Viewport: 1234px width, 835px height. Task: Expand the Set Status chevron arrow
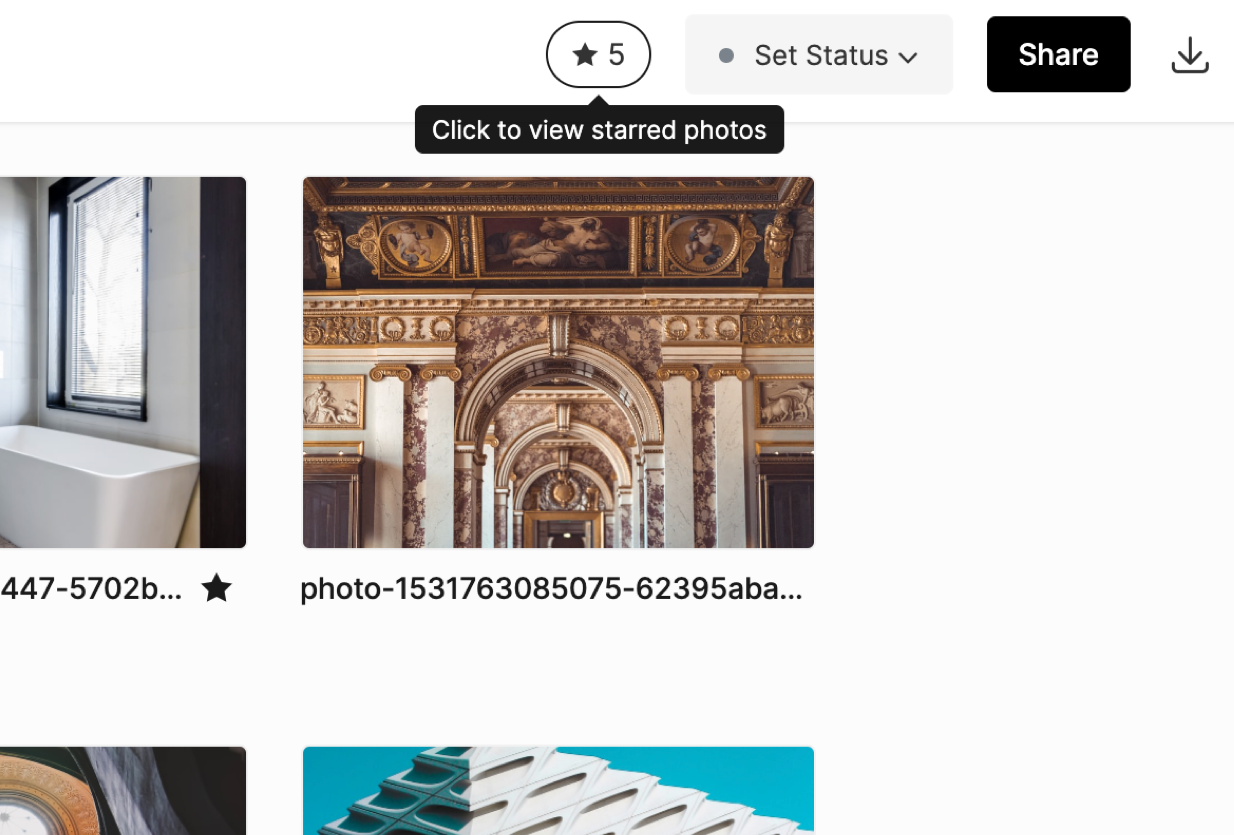pos(908,57)
